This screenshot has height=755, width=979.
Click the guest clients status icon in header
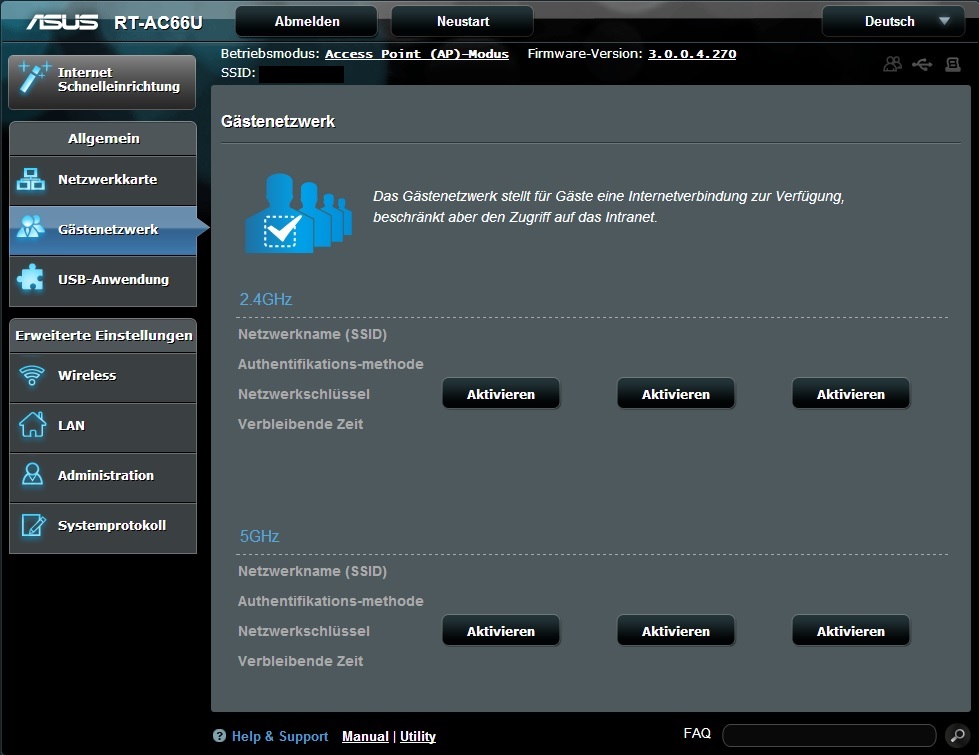[x=893, y=64]
